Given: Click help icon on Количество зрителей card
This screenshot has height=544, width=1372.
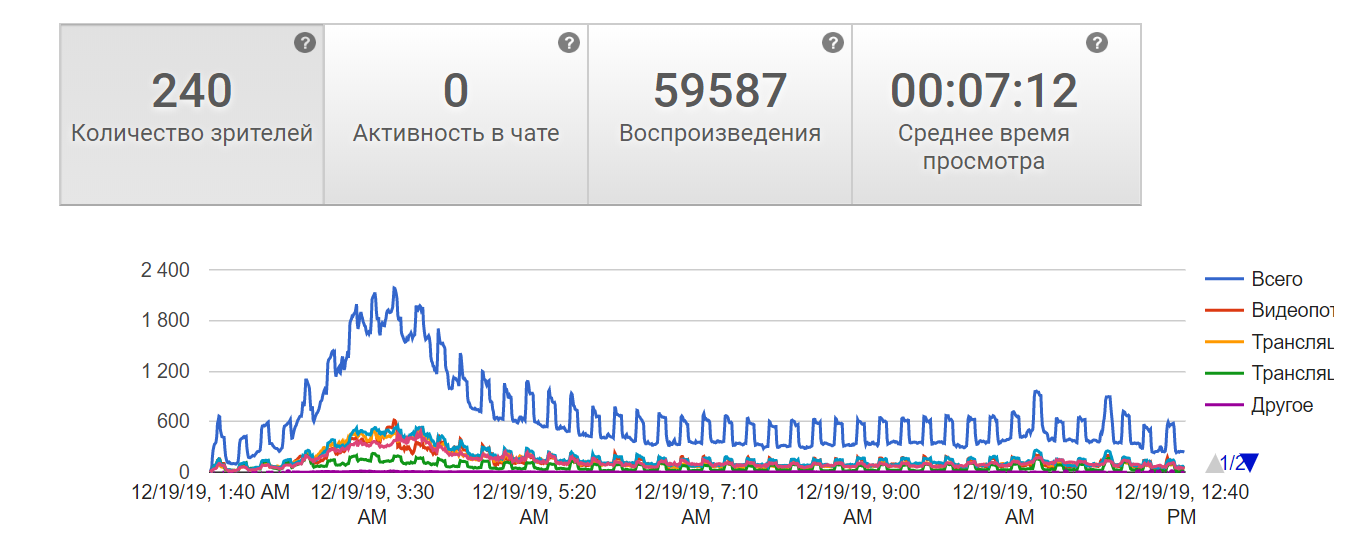Looking at the screenshot, I should coord(305,43).
